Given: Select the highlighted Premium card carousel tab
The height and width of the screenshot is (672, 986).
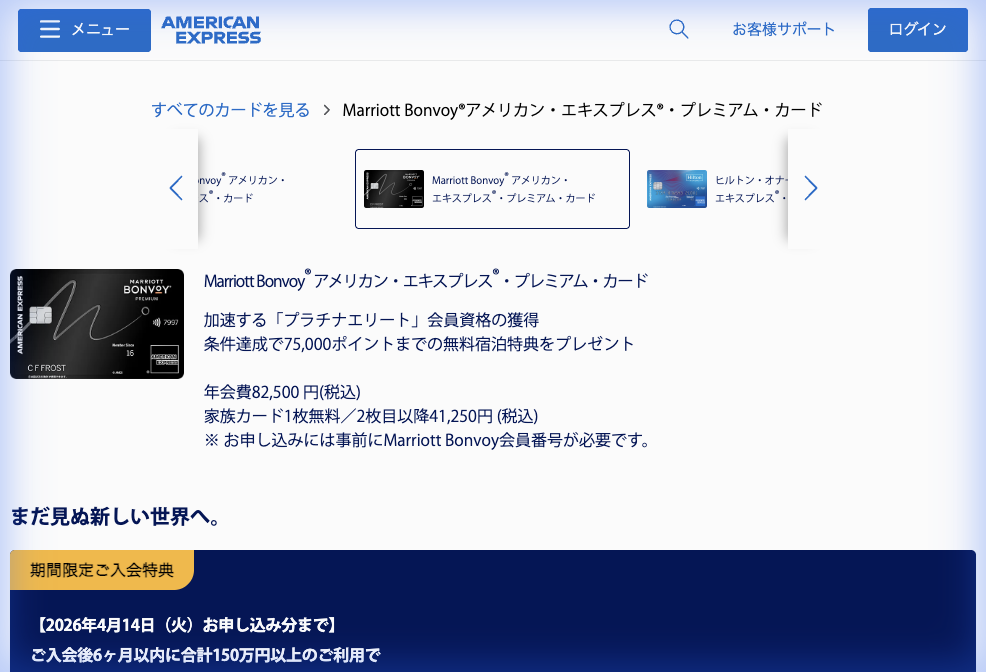Looking at the screenshot, I should pyautogui.click(x=492, y=188).
